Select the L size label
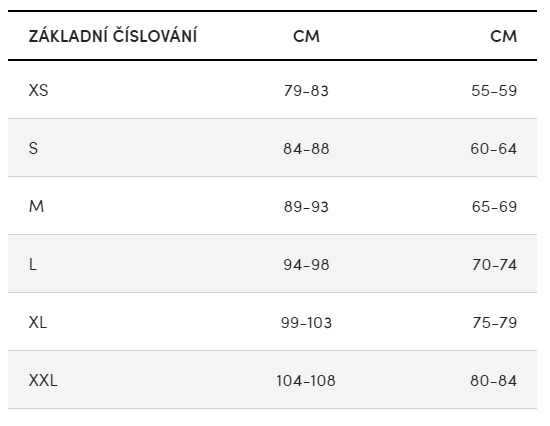This screenshot has width=550, height=426. click(x=33, y=264)
